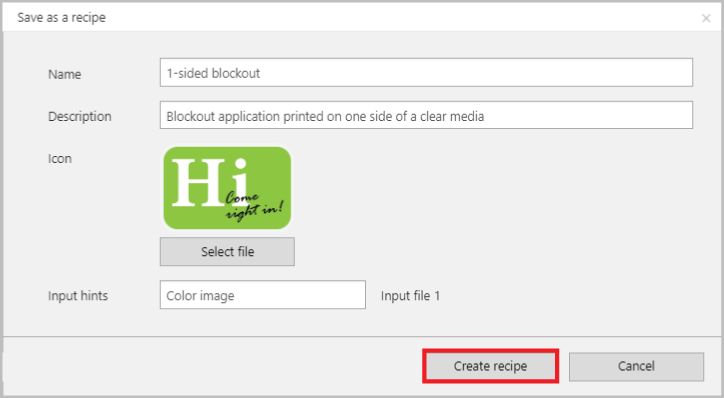Click the Create recipe button

pos(490,366)
